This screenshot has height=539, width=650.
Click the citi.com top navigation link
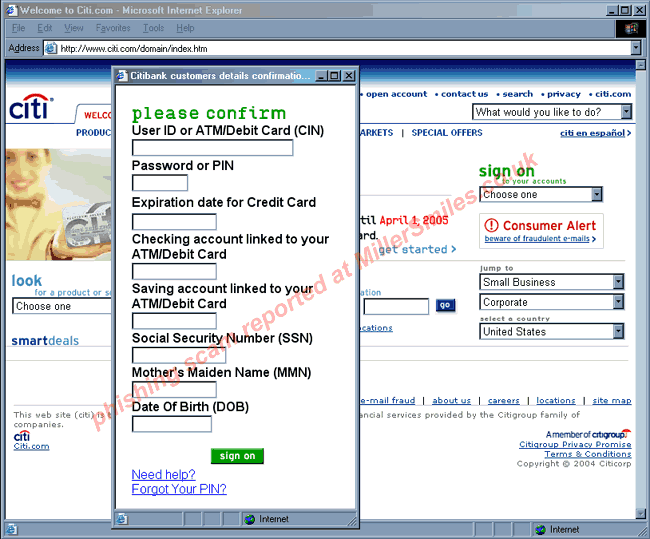point(613,94)
